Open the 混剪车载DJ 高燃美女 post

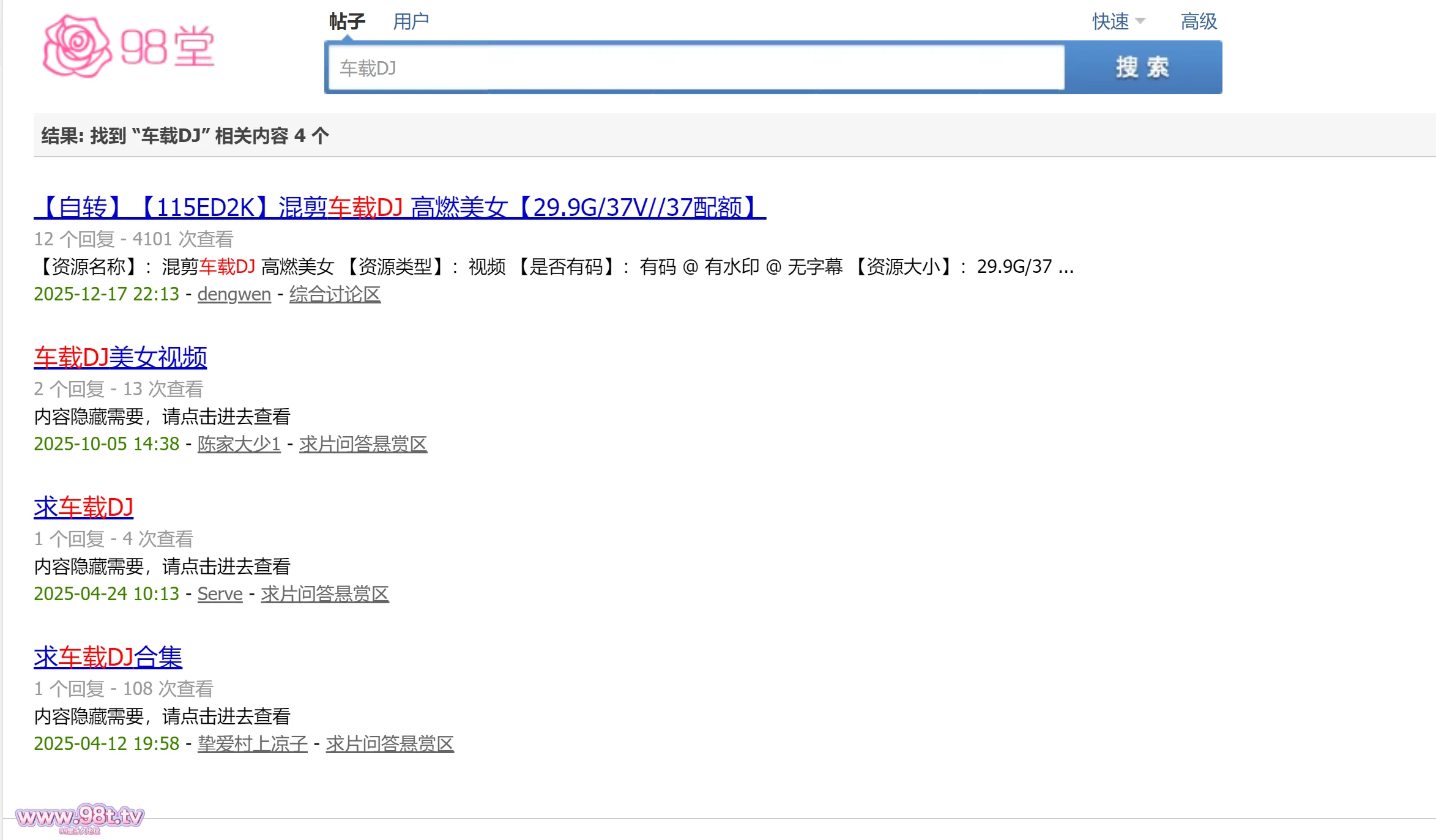coord(400,208)
